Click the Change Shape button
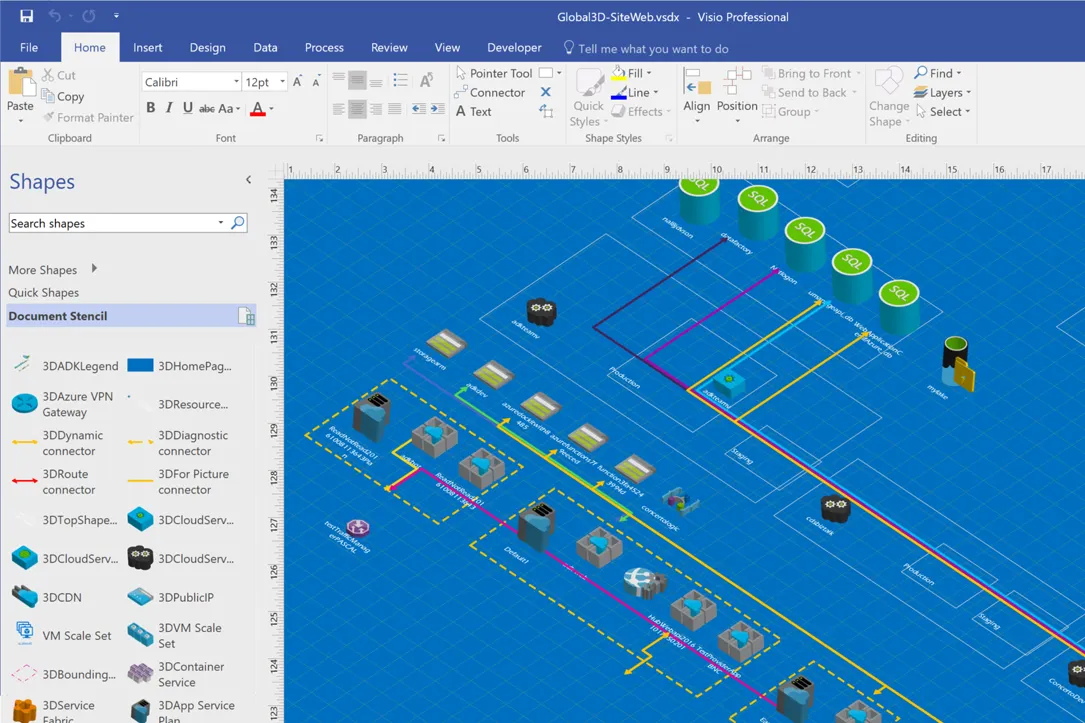 click(x=888, y=98)
